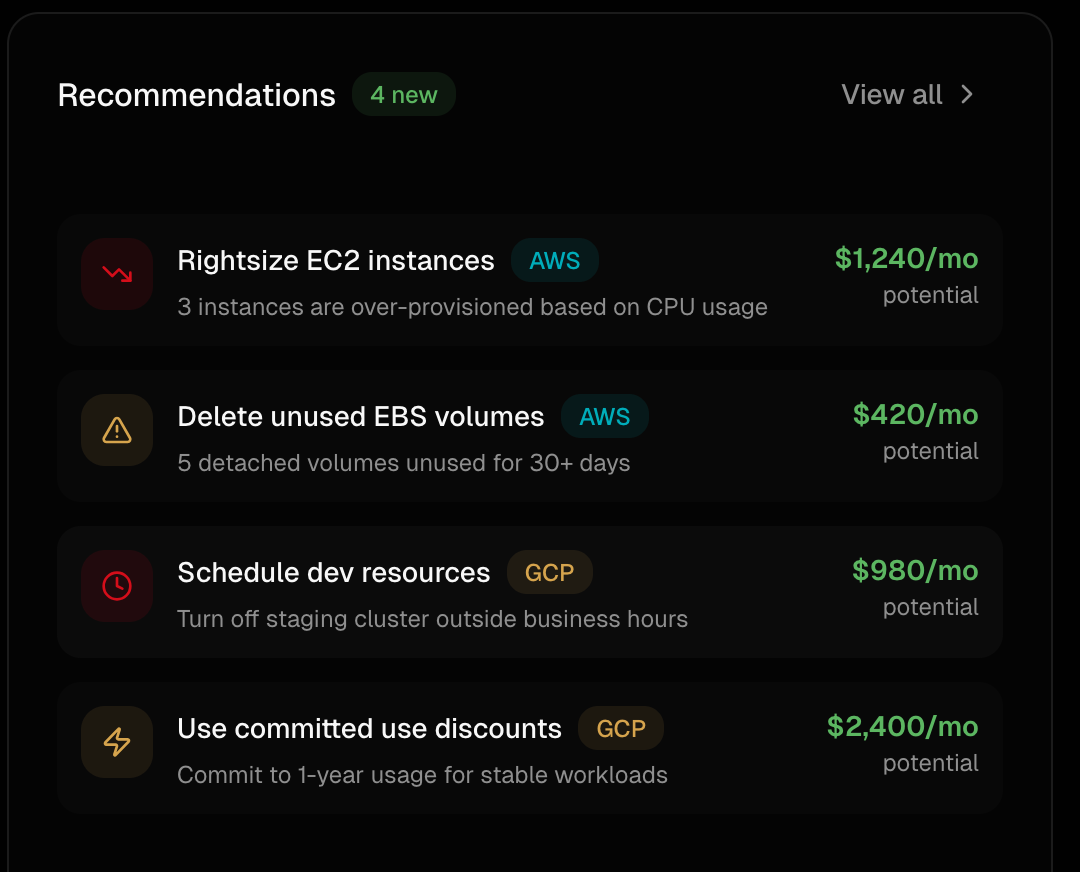Screen dimensions: 1080x872
Task: Click the View all link
Action: [891, 94]
